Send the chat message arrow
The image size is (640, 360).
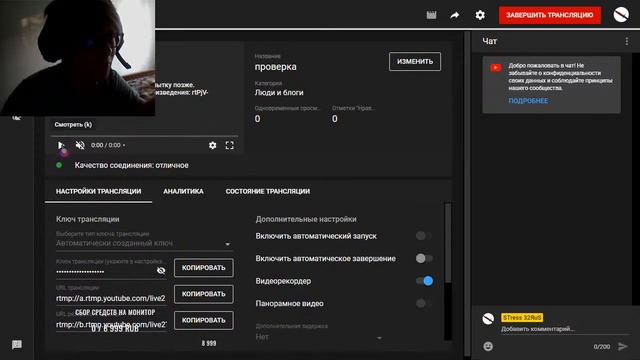pyautogui.click(x=623, y=347)
